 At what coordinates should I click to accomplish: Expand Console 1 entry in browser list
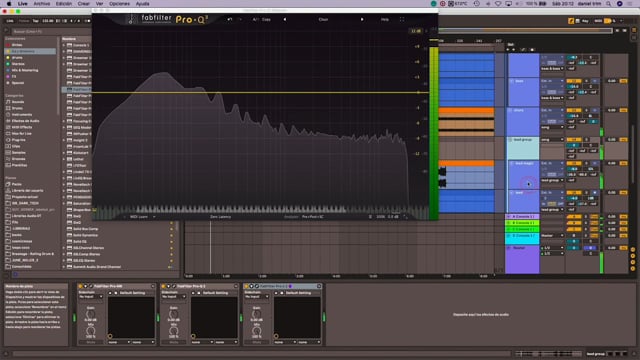point(64,45)
